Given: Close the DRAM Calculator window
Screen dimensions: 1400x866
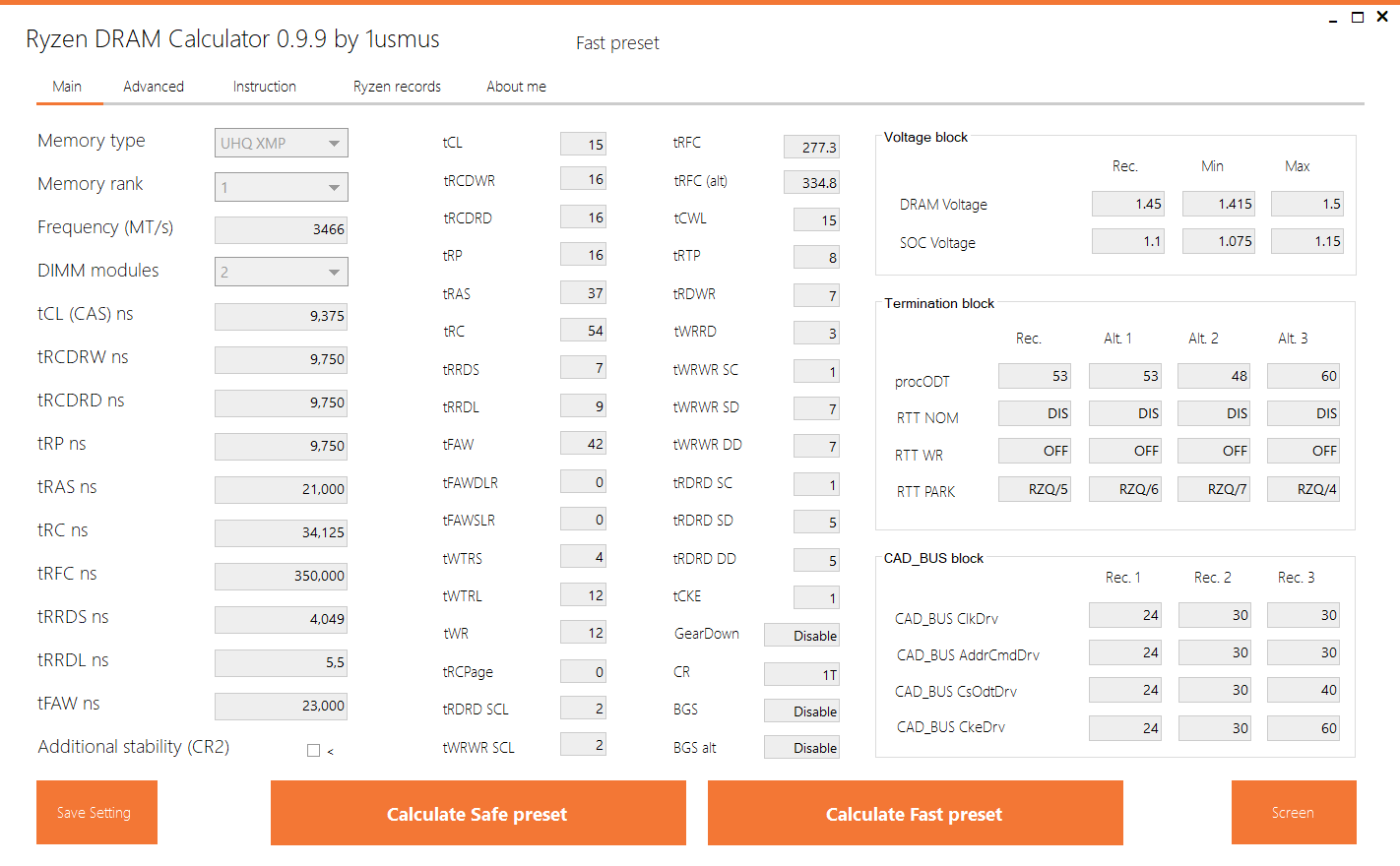Looking at the screenshot, I should point(1382,17).
